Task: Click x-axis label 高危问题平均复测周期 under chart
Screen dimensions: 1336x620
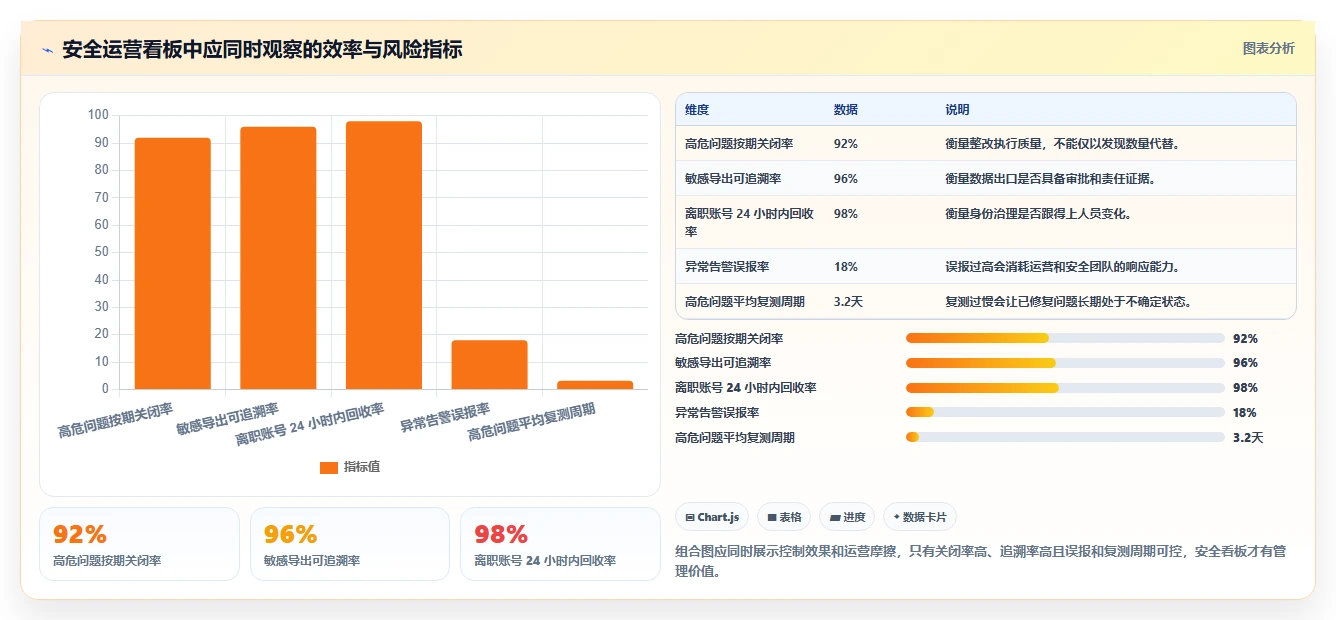Action: point(532,423)
